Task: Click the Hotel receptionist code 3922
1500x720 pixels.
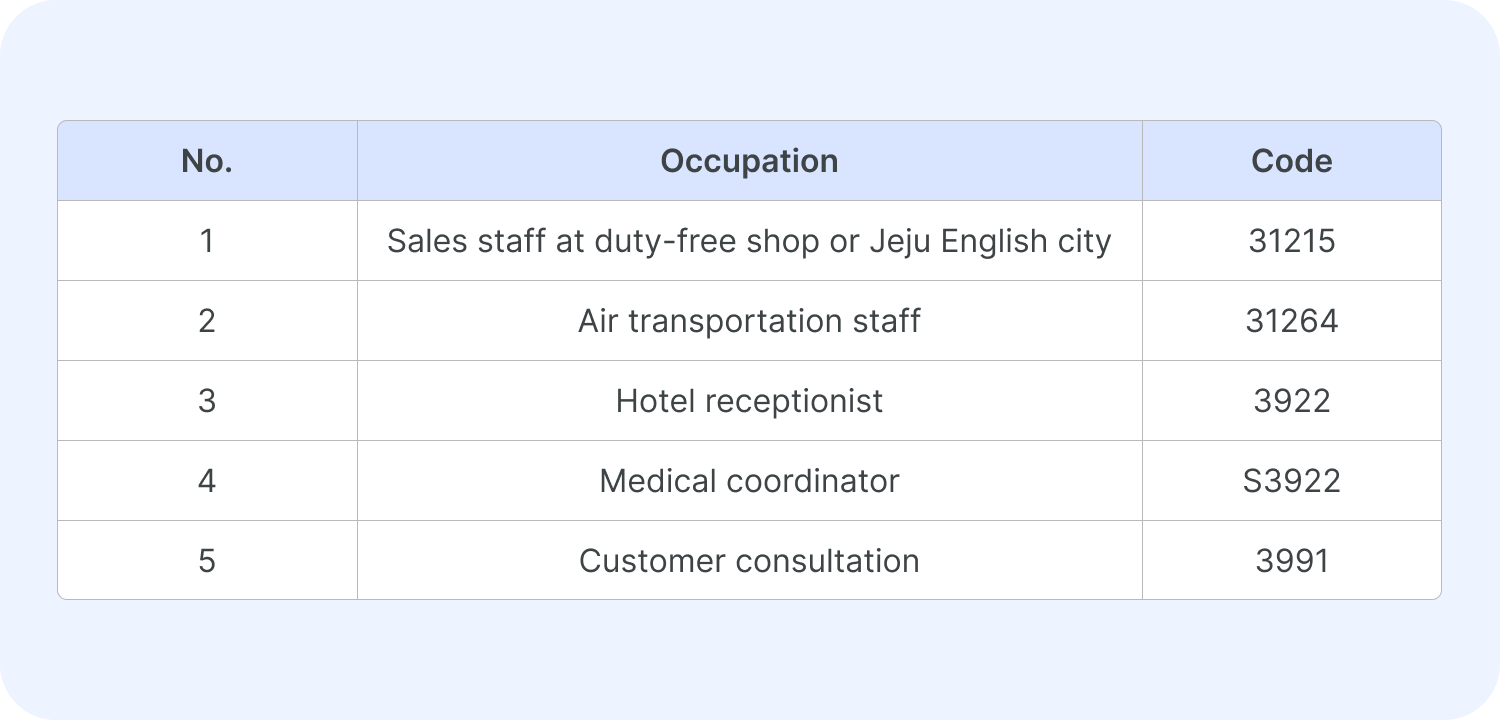Action: (x=1291, y=401)
